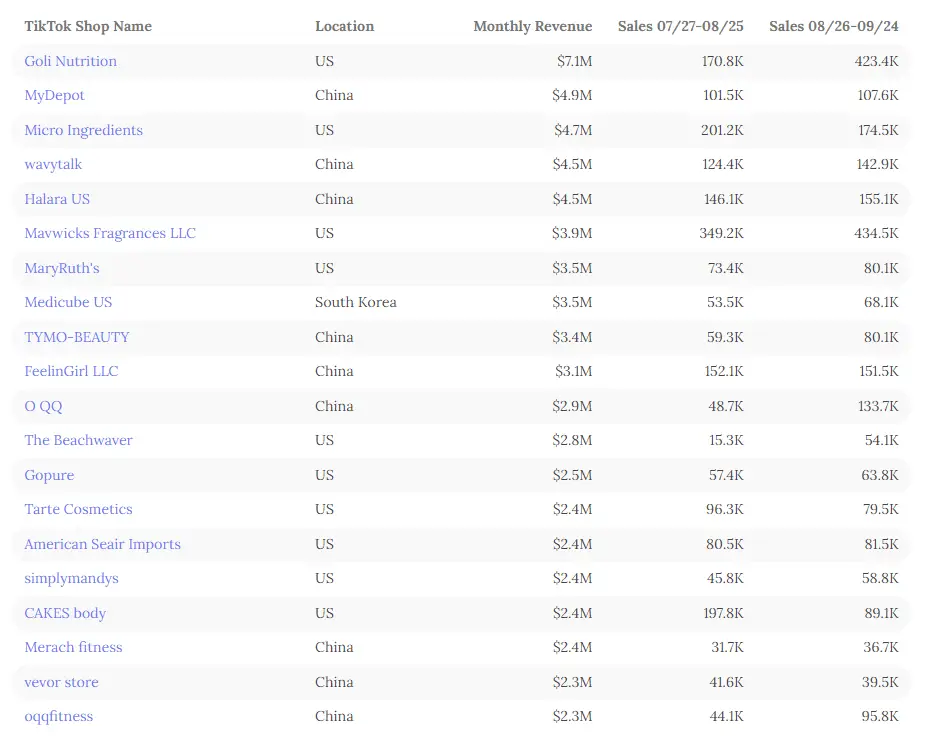Open Micro Ingredients shop page
The height and width of the screenshot is (753, 932).
pos(83,130)
